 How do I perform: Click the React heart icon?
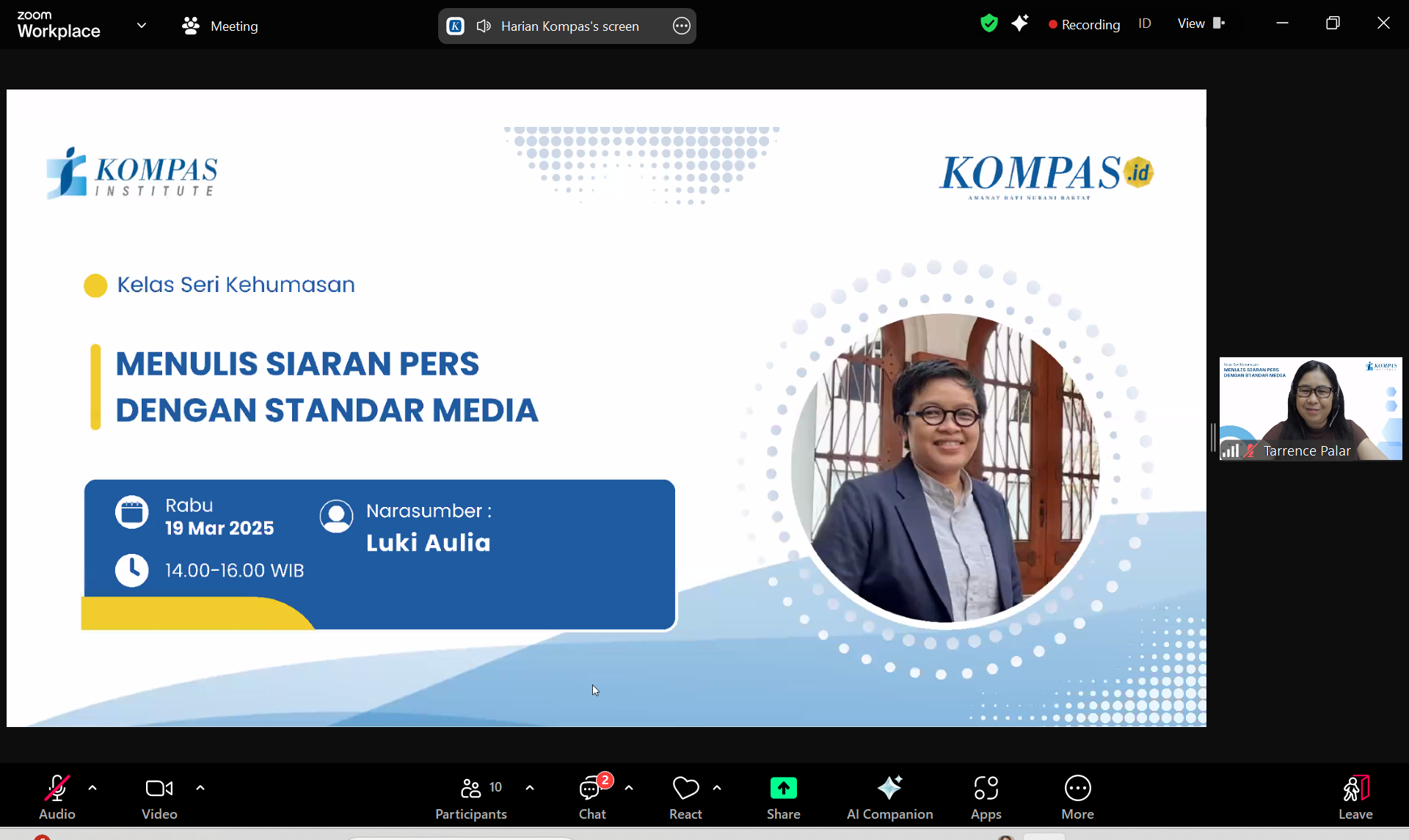pos(685,789)
